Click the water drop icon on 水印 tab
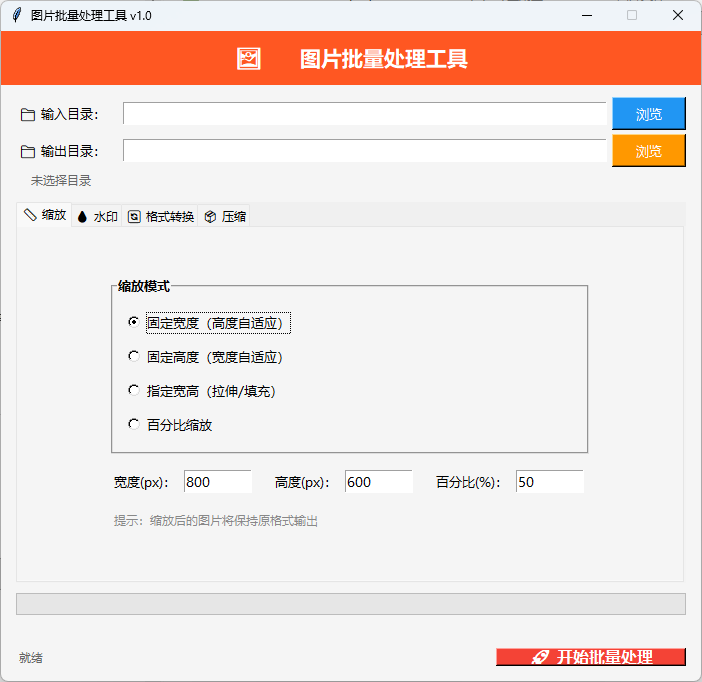The height and width of the screenshot is (682, 702). [82, 217]
